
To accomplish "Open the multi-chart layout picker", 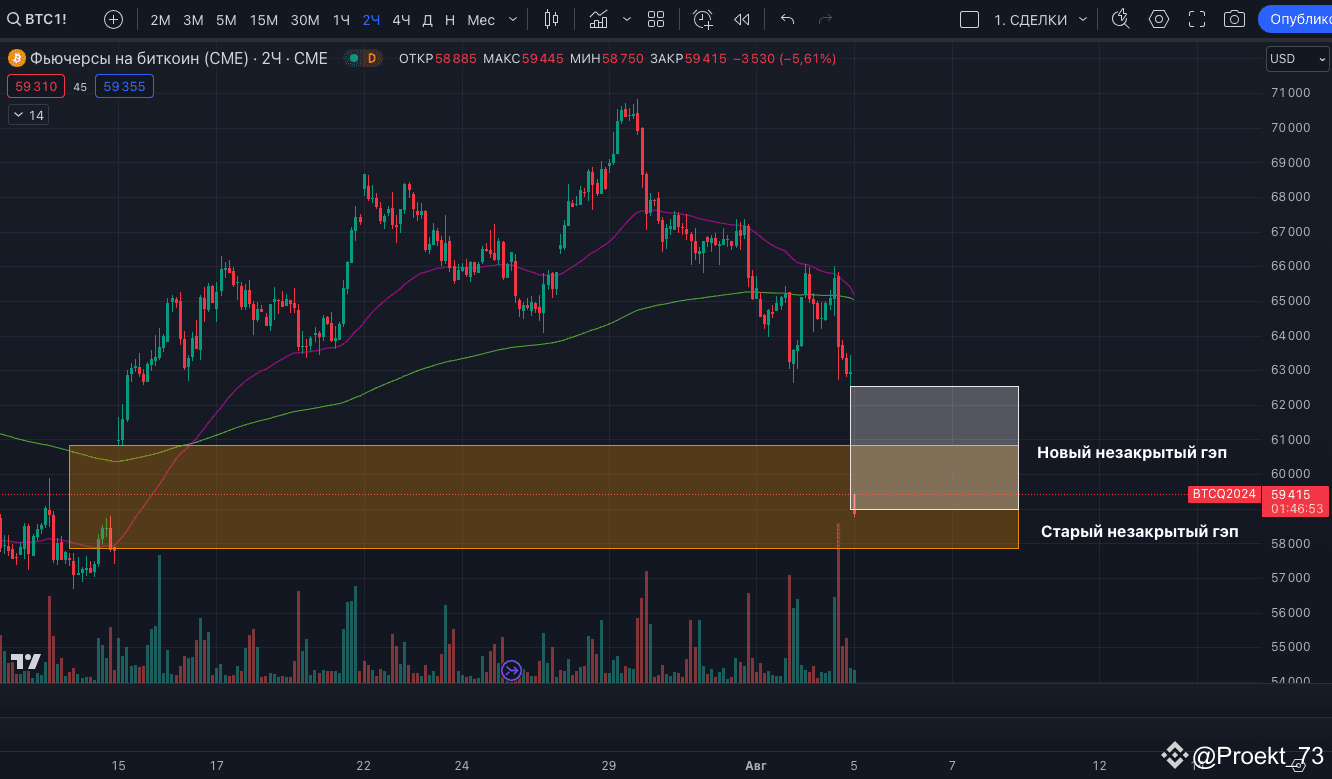I will tap(656, 18).
